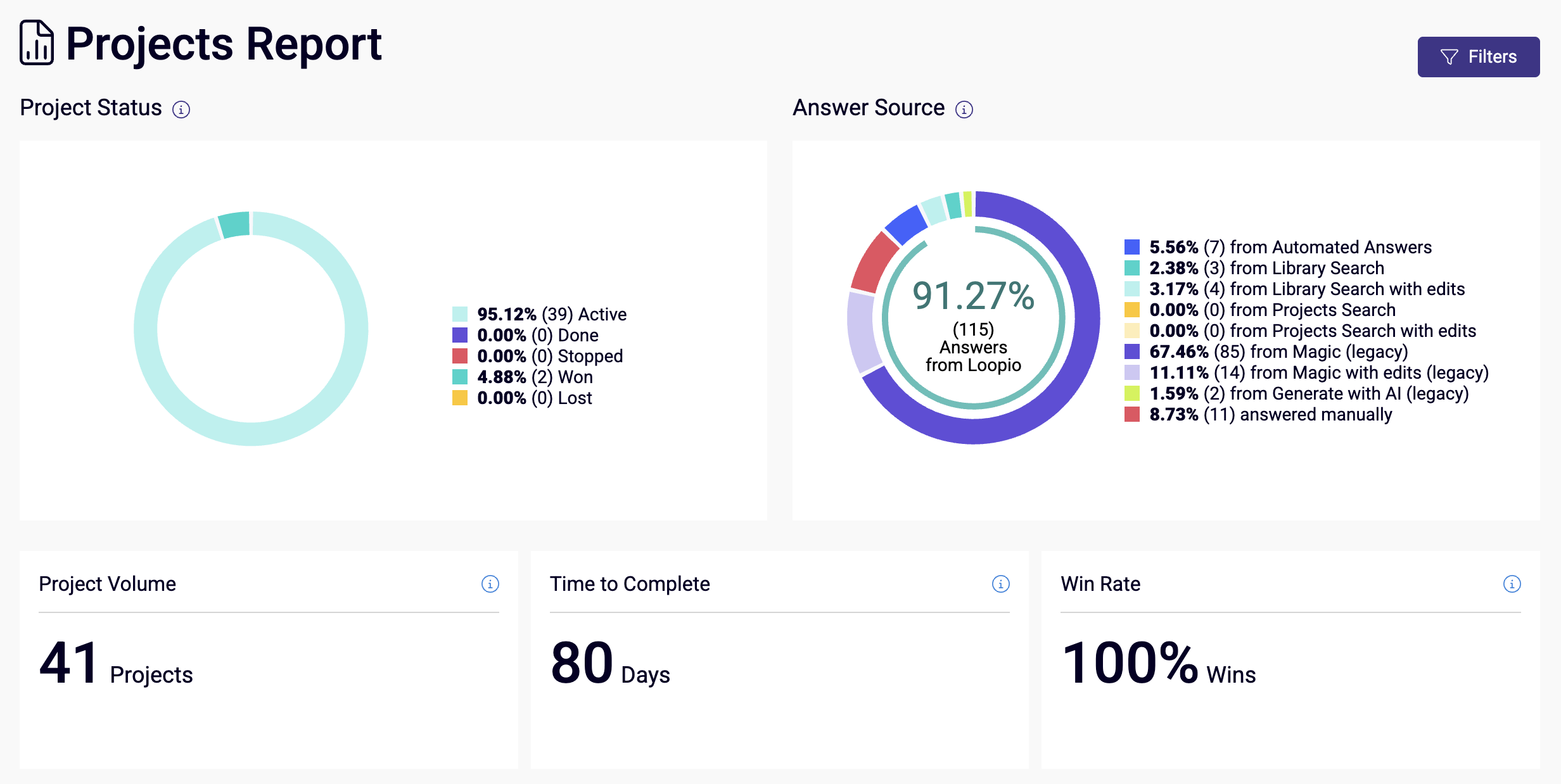Click the Project Status section heading
Image resolution: width=1561 pixels, height=784 pixels.
click(91, 108)
